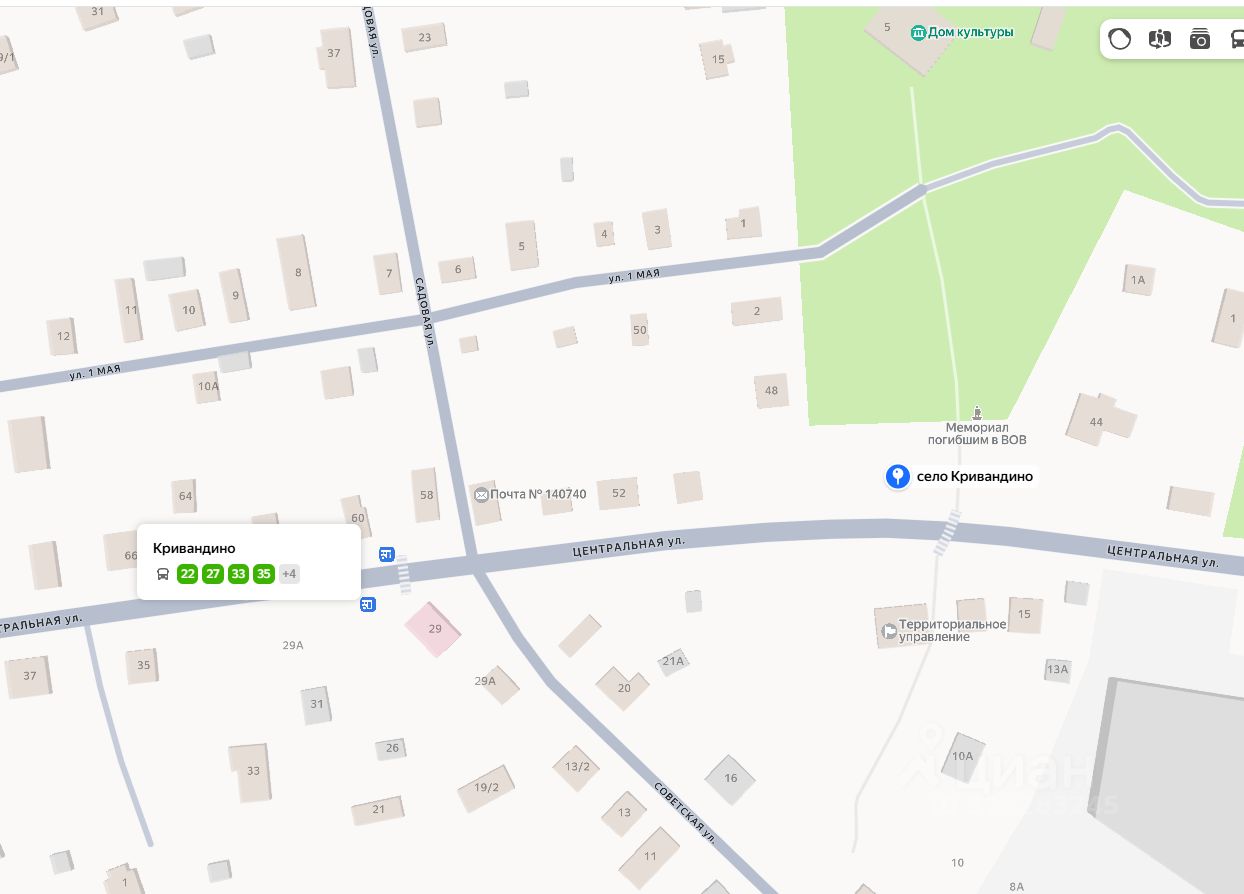Choose bus route 22 badge
This screenshot has width=1244, height=894.
click(x=187, y=574)
